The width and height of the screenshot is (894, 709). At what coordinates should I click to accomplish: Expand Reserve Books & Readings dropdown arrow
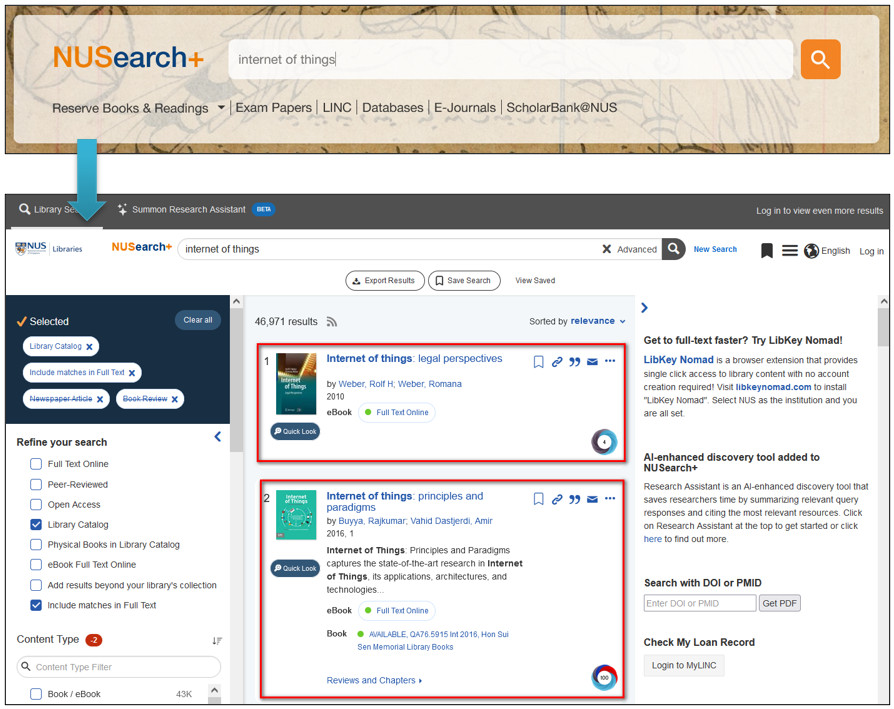(x=220, y=108)
